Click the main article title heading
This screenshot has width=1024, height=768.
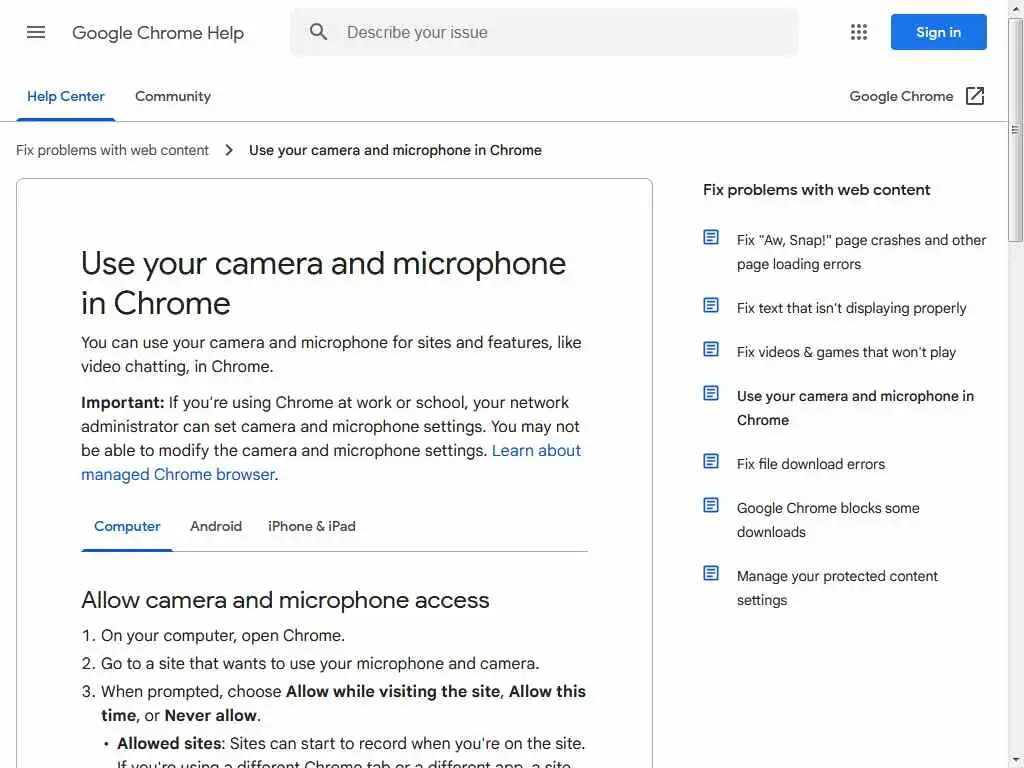tap(323, 283)
